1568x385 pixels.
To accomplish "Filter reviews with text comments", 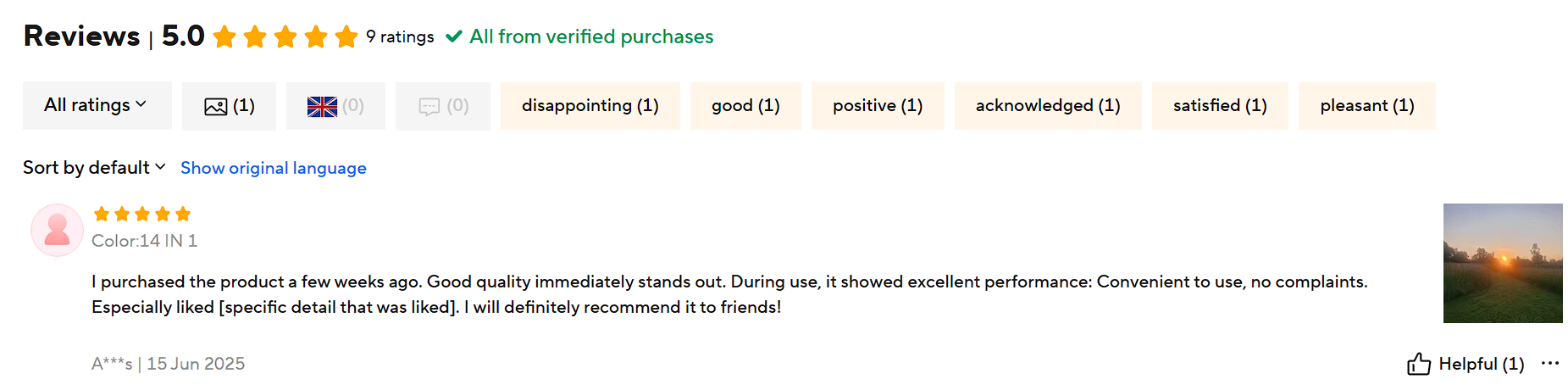I will (x=443, y=106).
